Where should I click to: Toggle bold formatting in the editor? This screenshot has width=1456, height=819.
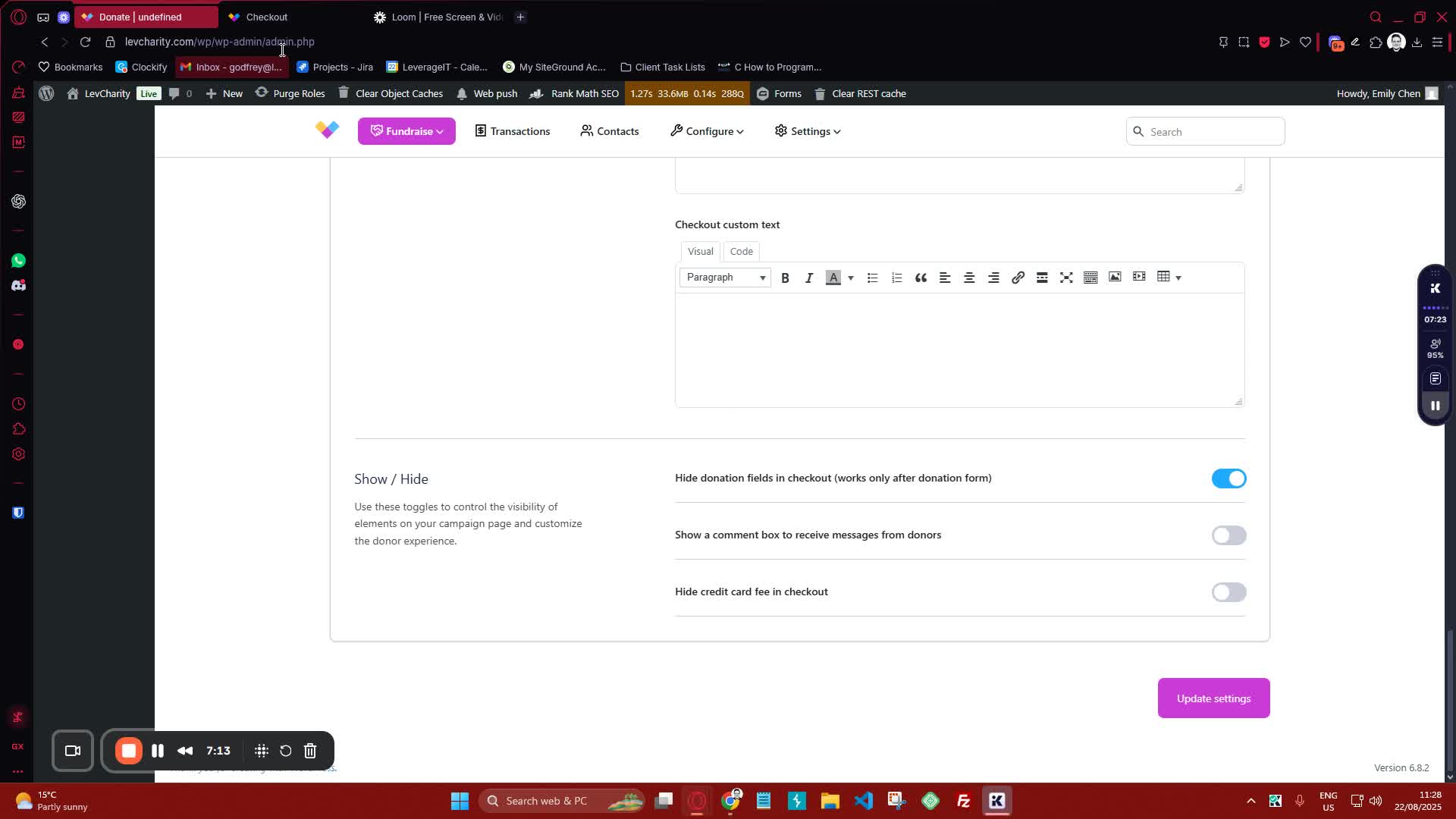point(785,278)
